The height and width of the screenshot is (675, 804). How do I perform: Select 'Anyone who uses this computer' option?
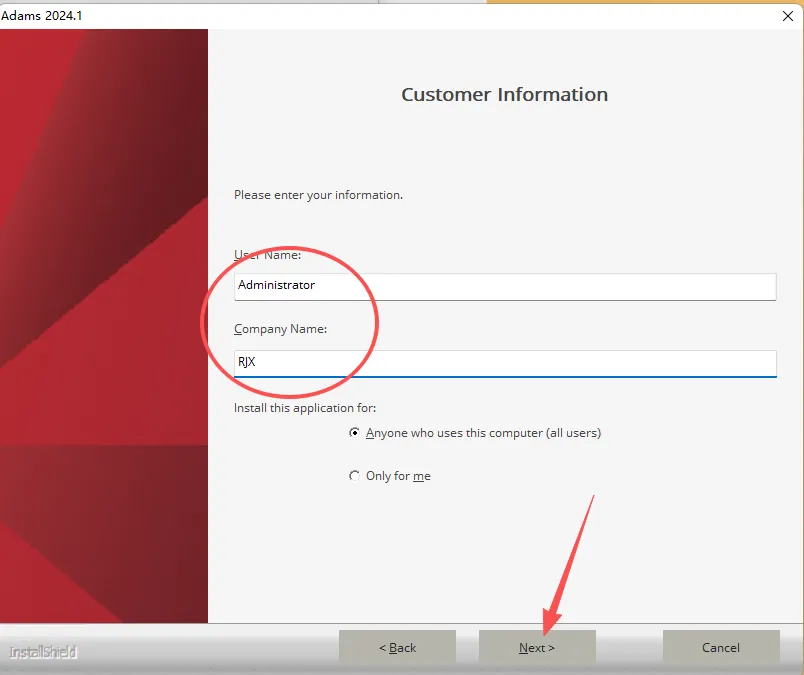pos(354,433)
